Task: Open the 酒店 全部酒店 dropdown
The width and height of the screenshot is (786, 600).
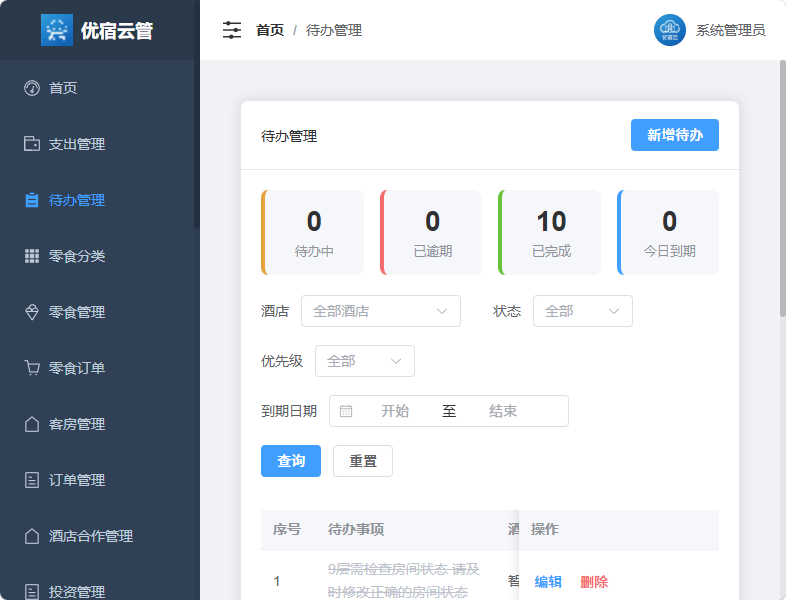Action: click(380, 311)
